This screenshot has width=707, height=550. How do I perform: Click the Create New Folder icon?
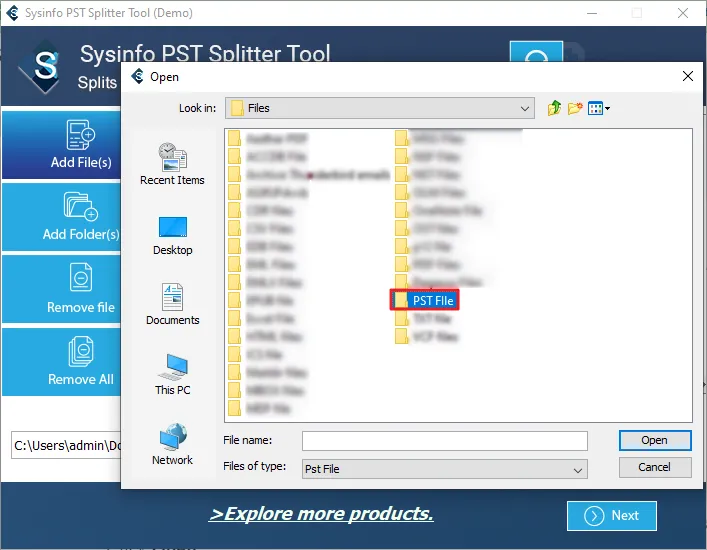[x=575, y=108]
